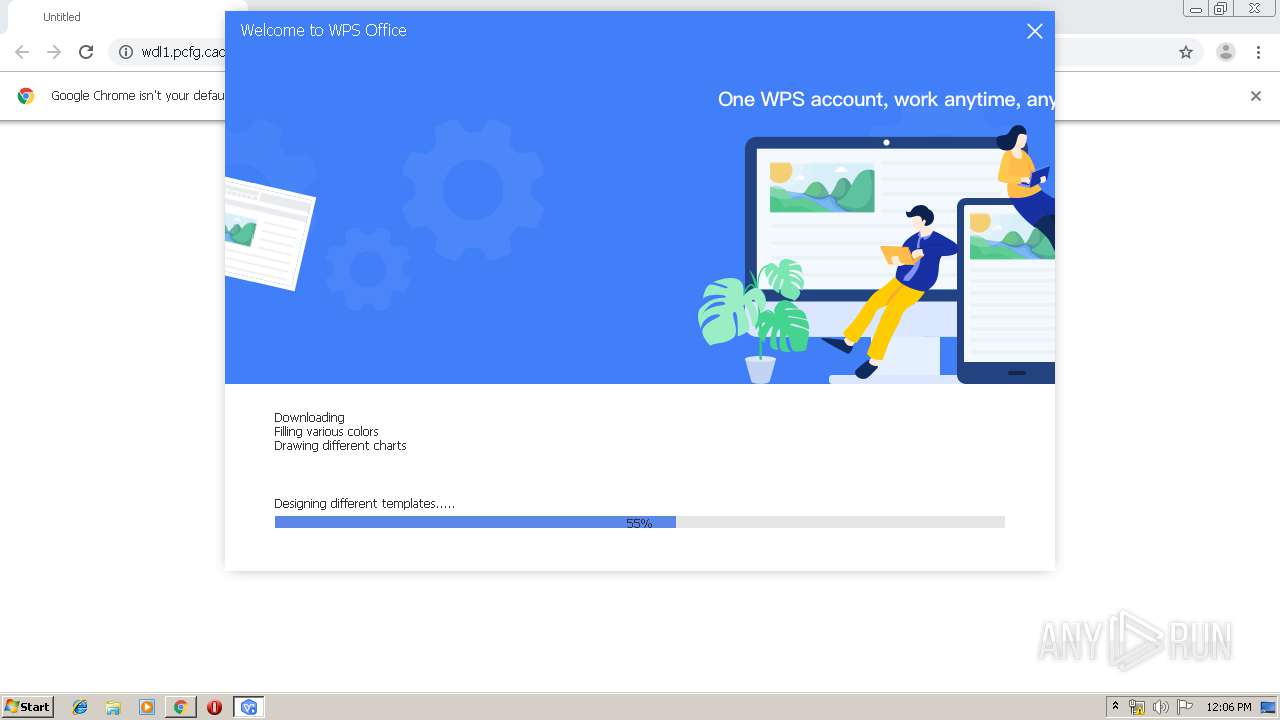
Task: Click the address bar URL wdl1.pcfg
Action: coord(183,52)
